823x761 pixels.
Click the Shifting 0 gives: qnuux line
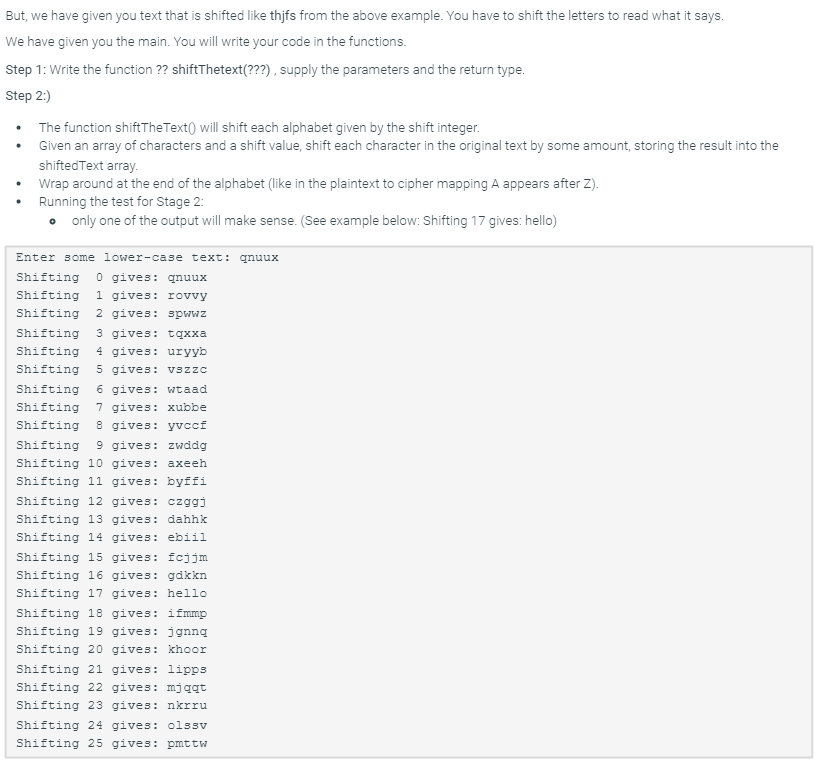click(111, 277)
